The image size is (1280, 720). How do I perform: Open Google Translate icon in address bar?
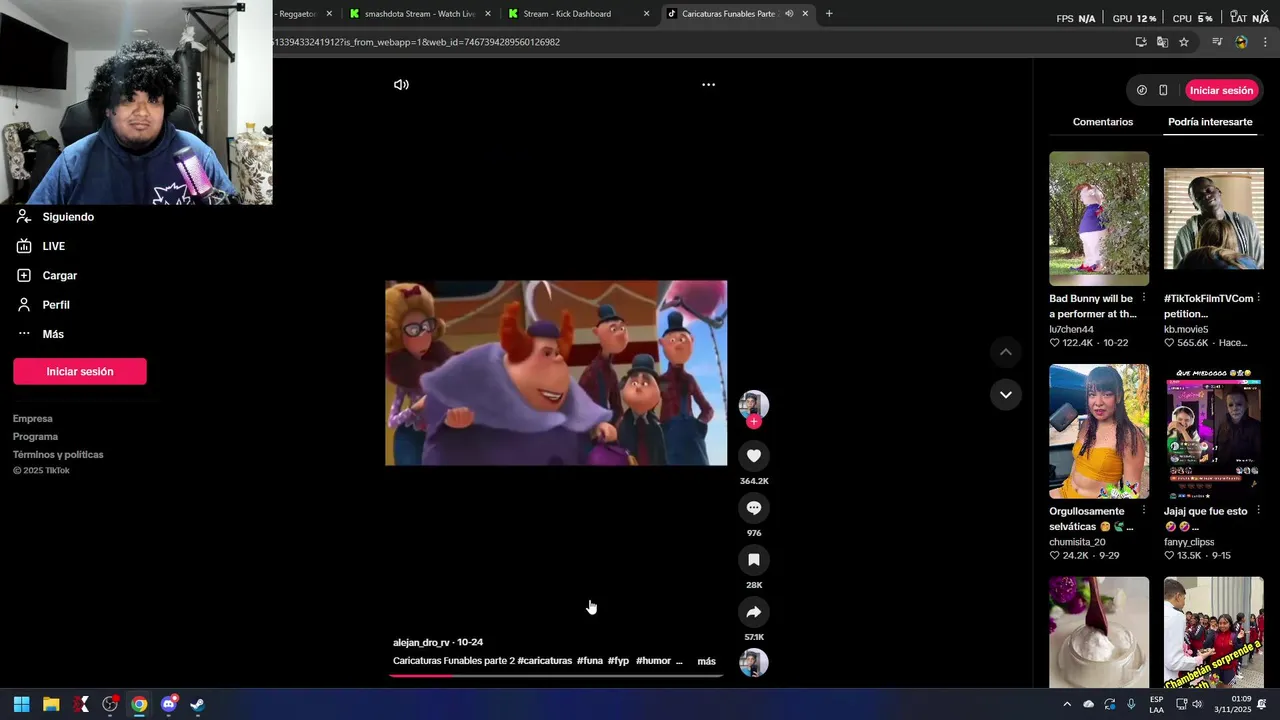(x=1162, y=42)
